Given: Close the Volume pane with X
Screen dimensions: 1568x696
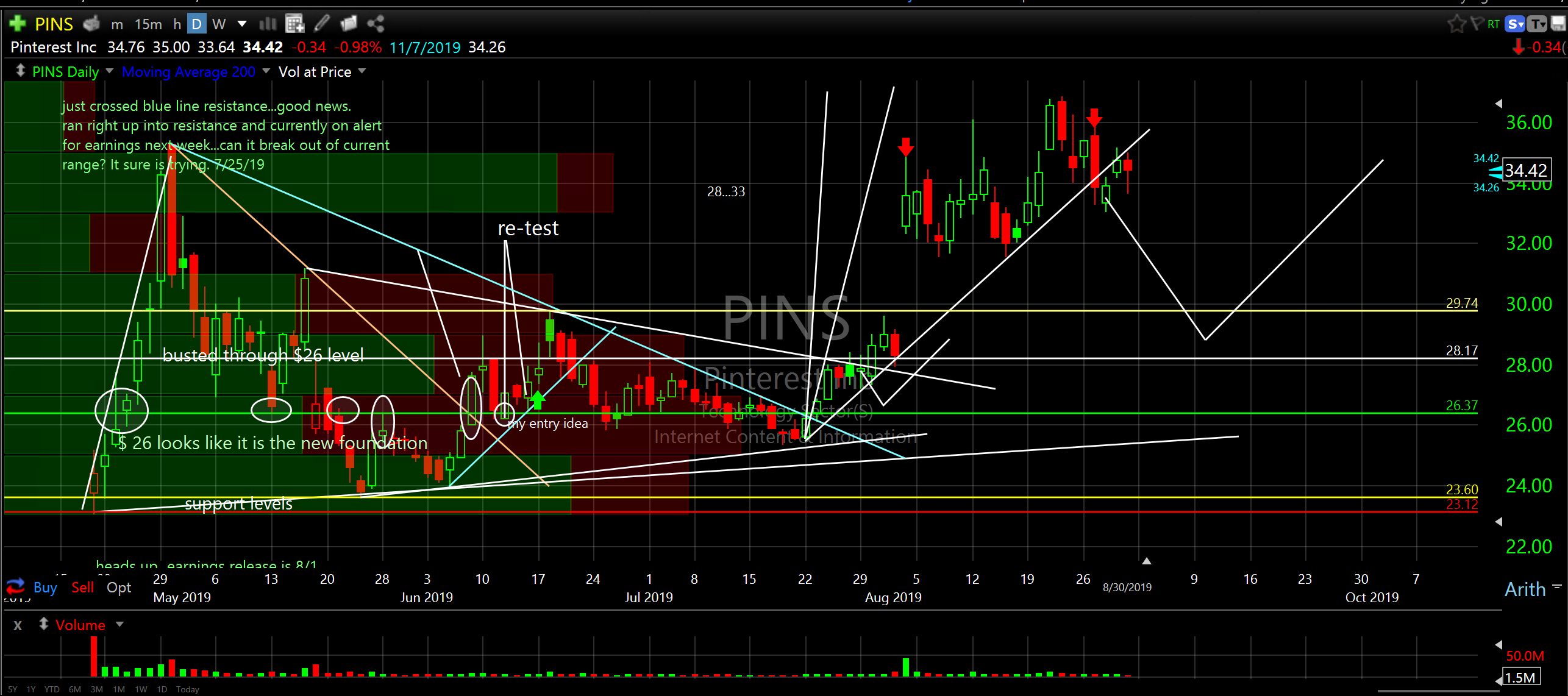Looking at the screenshot, I should pos(18,625).
